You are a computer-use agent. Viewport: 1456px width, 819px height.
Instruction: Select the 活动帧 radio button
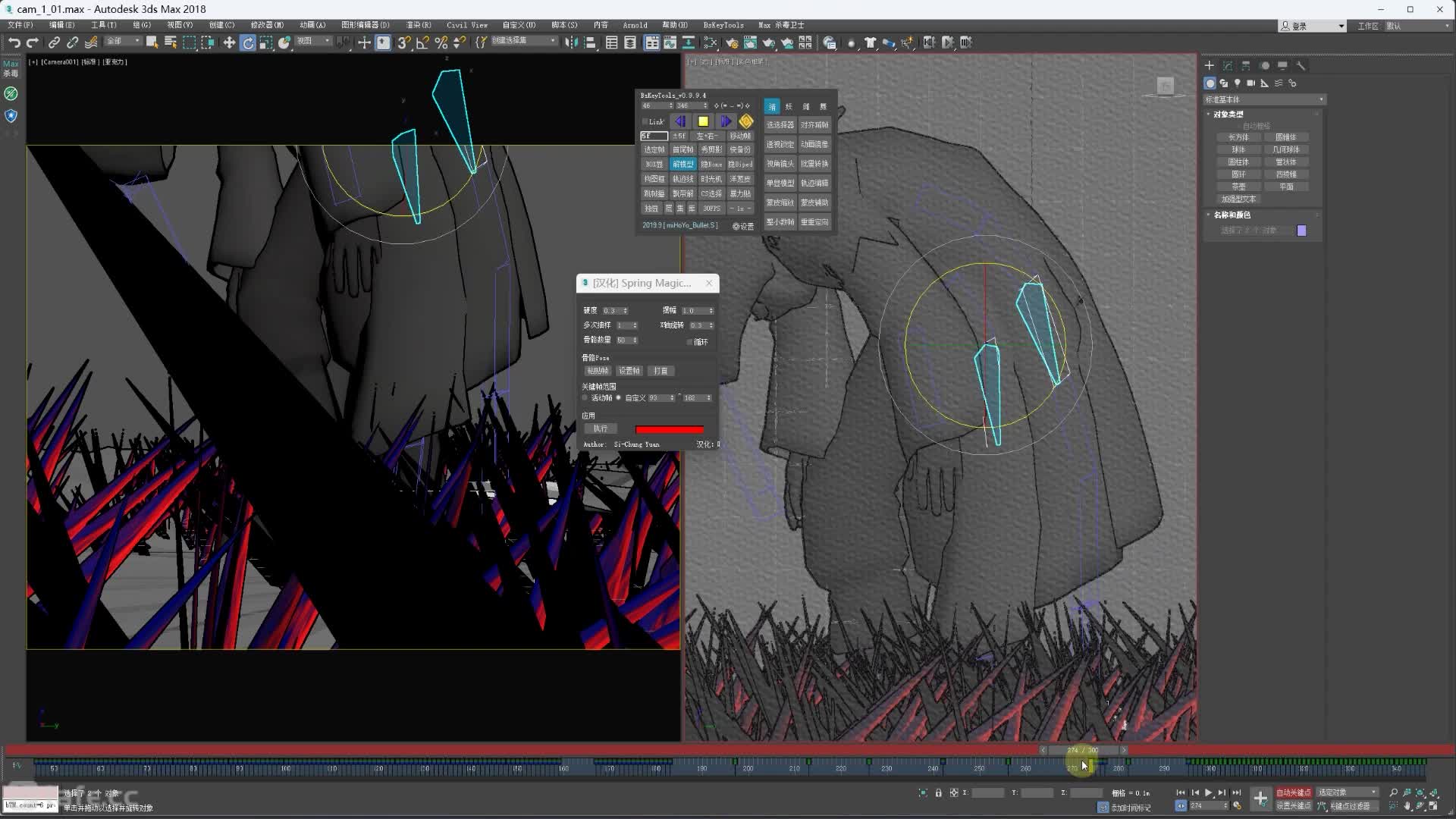click(x=585, y=397)
